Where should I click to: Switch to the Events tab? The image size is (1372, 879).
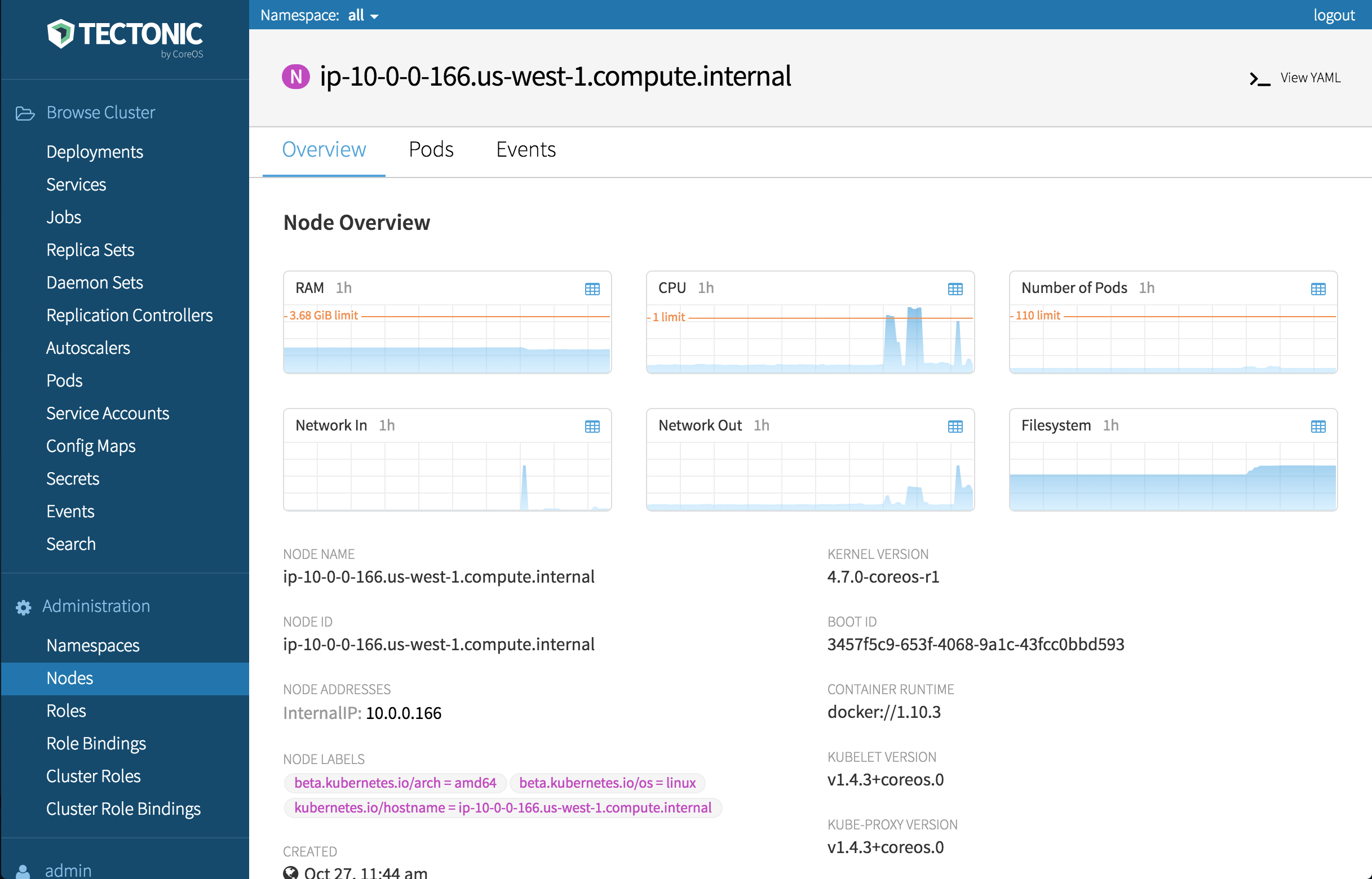point(525,149)
